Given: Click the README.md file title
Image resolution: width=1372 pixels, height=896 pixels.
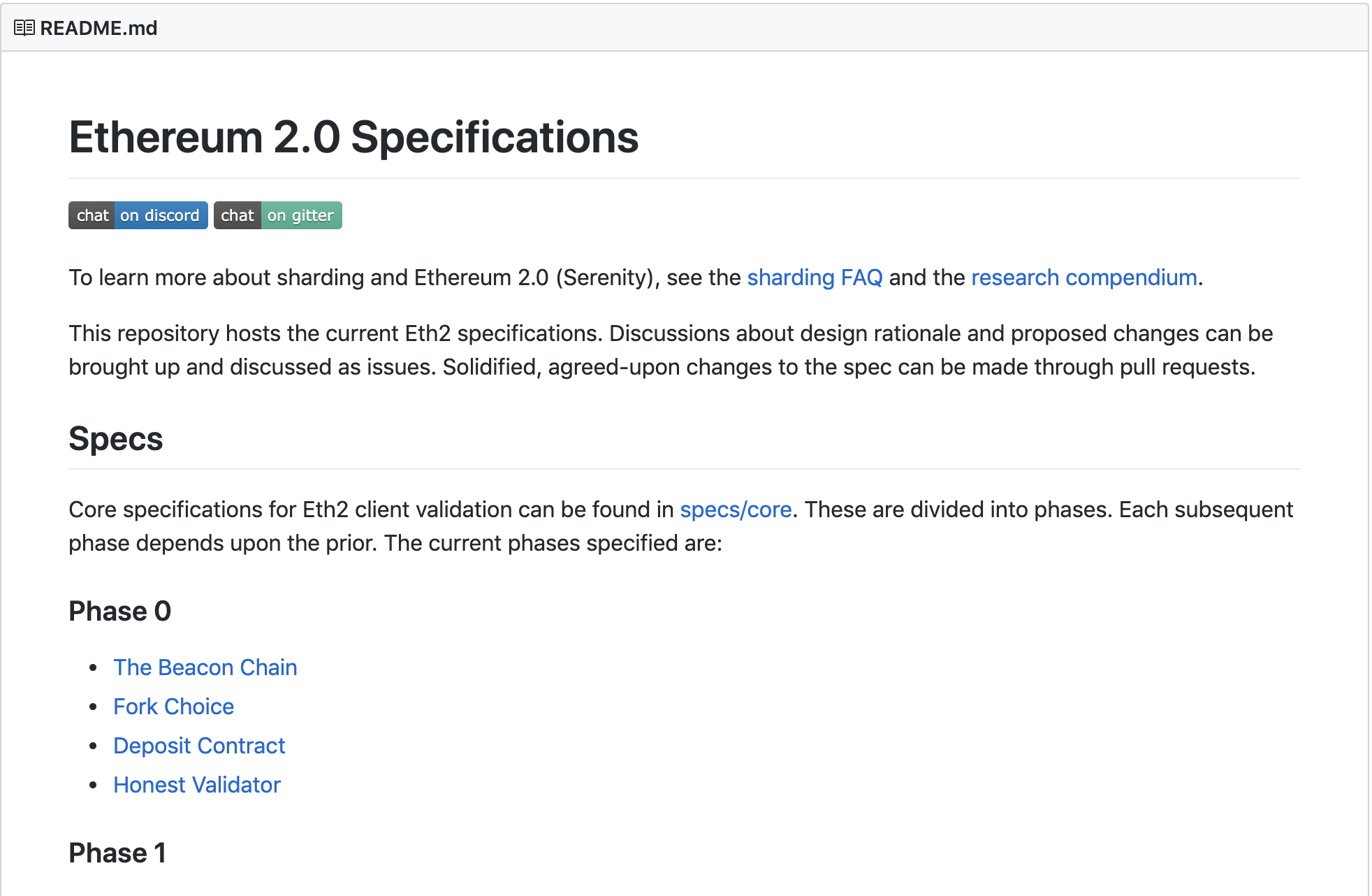Looking at the screenshot, I should pos(98,28).
